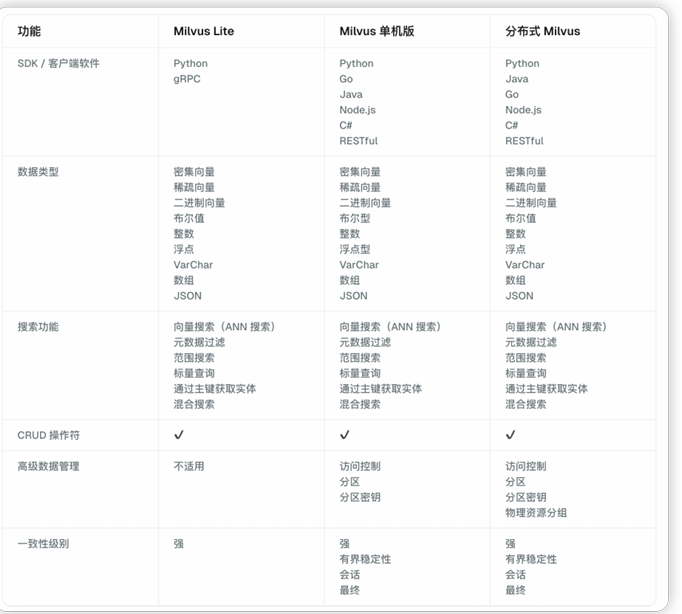Click the 高级数据管理 row label
The height and width of the screenshot is (614, 682).
(x=48, y=466)
